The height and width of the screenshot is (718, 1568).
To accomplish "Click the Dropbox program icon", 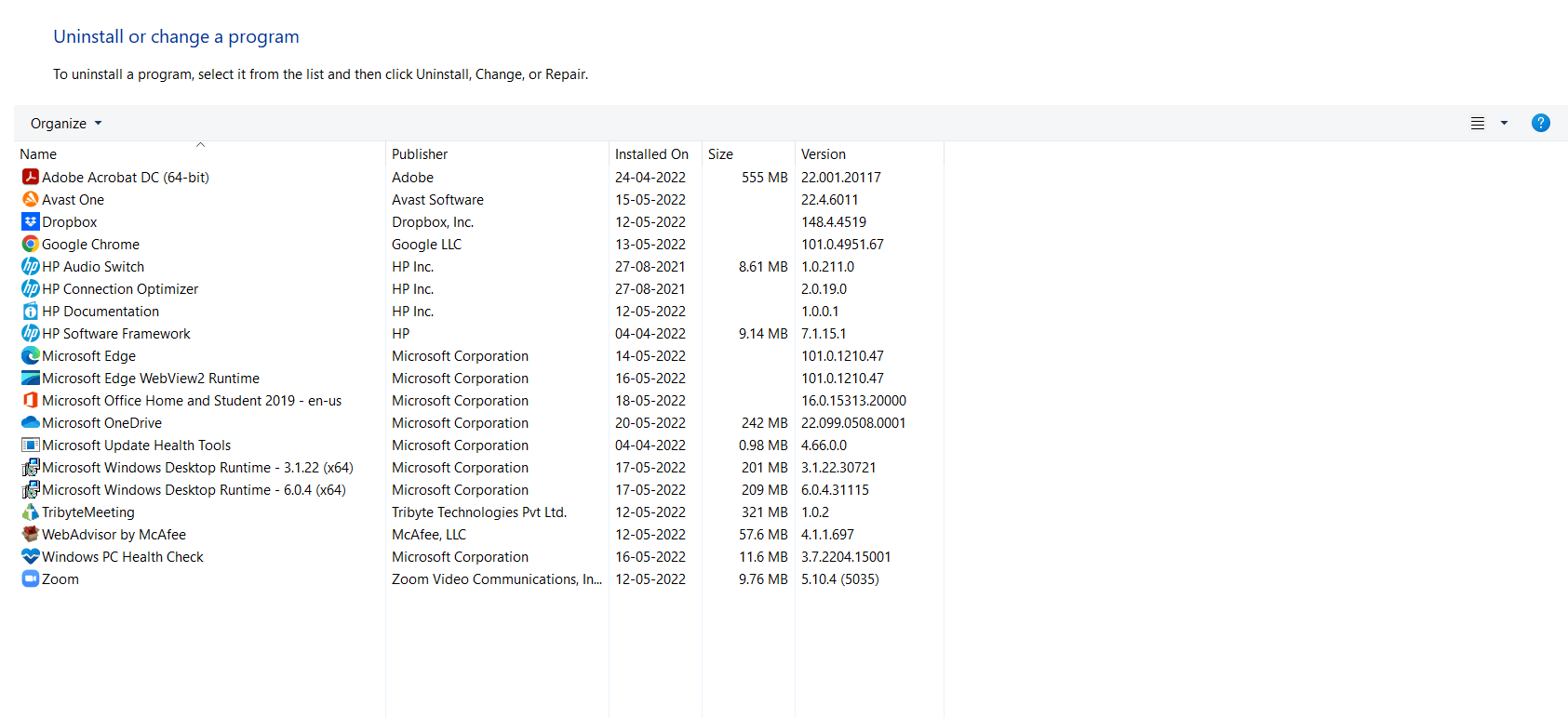I will coord(31,221).
